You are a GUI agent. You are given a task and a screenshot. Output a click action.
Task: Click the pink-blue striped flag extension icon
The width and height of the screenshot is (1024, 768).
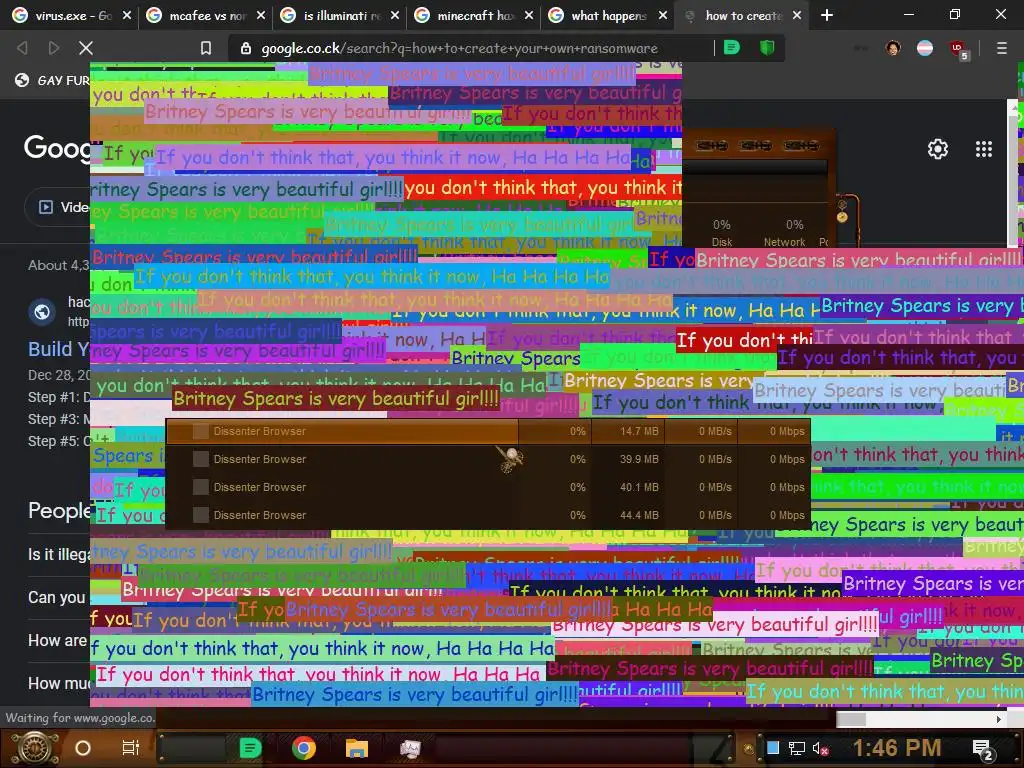(925, 48)
